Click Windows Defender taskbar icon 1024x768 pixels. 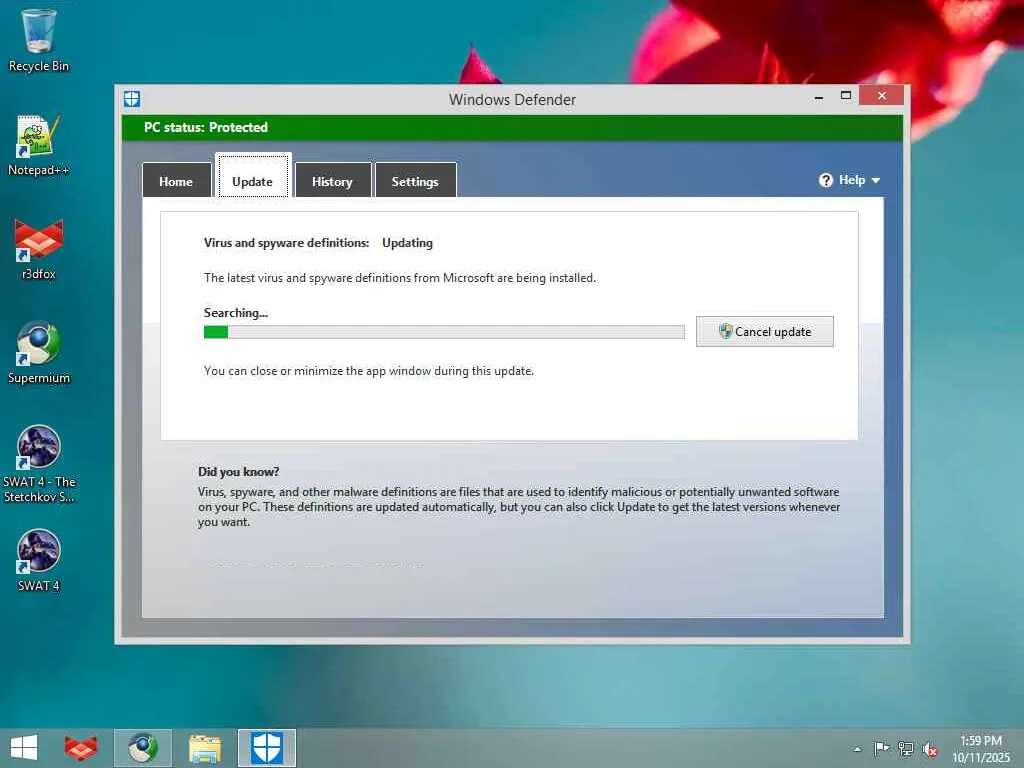click(x=266, y=748)
